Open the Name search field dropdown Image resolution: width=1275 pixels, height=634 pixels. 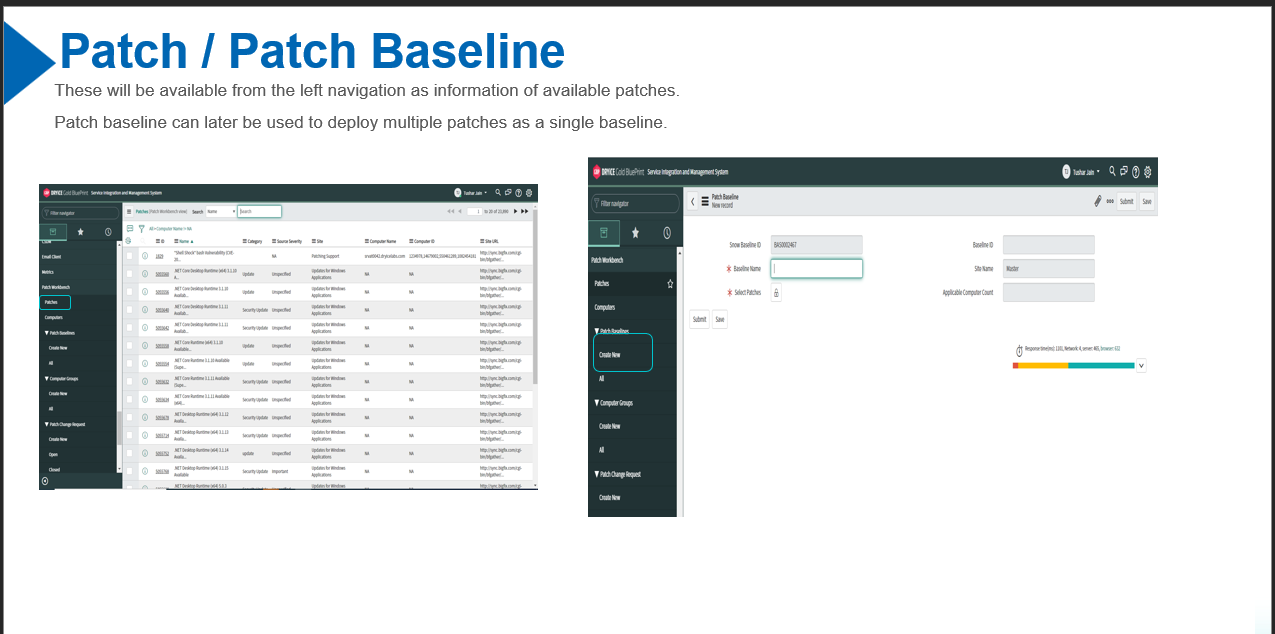coord(220,212)
